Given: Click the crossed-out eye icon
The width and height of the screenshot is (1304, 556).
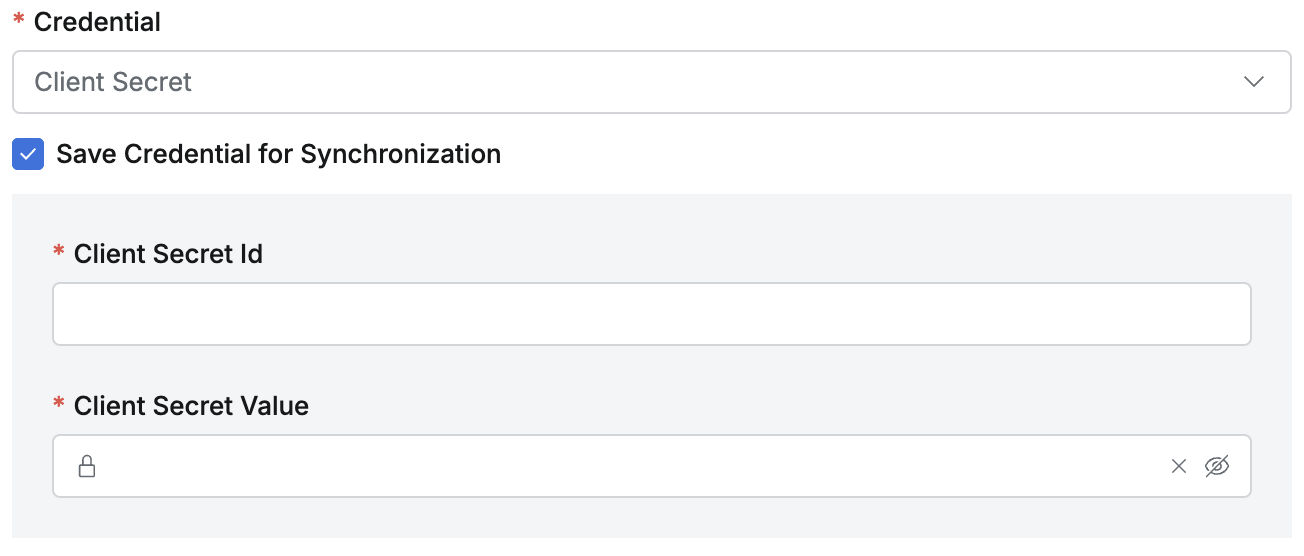Looking at the screenshot, I should click(1217, 466).
